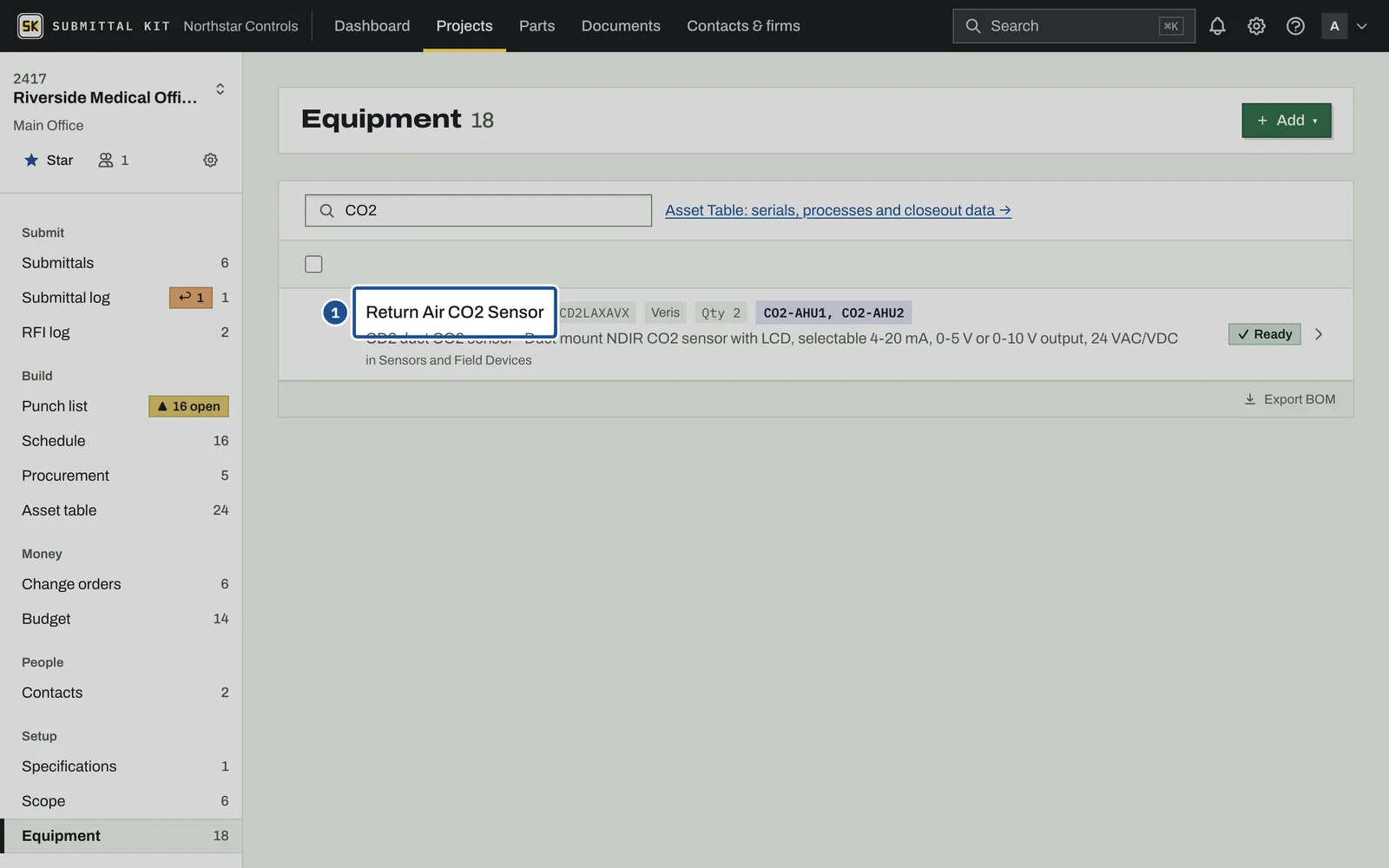Open the help question mark icon

[1295, 26]
